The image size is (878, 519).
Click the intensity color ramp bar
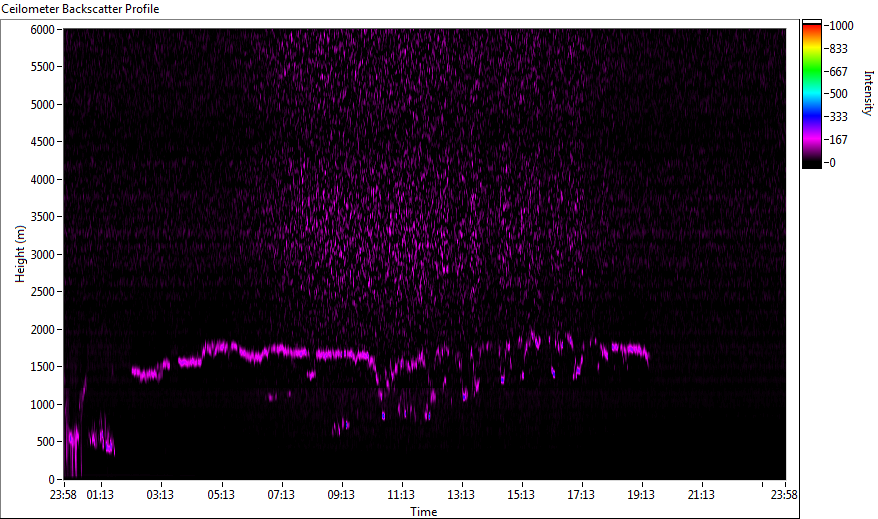point(811,94)
